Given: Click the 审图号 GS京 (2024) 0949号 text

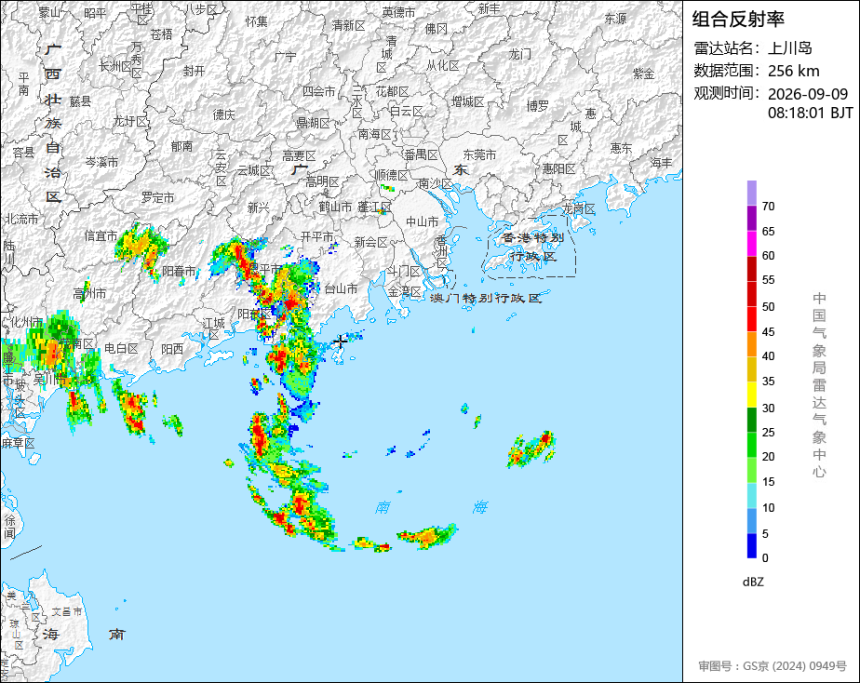Looking at the screenshot, I should pyautogui.click(x=772, y=666).
